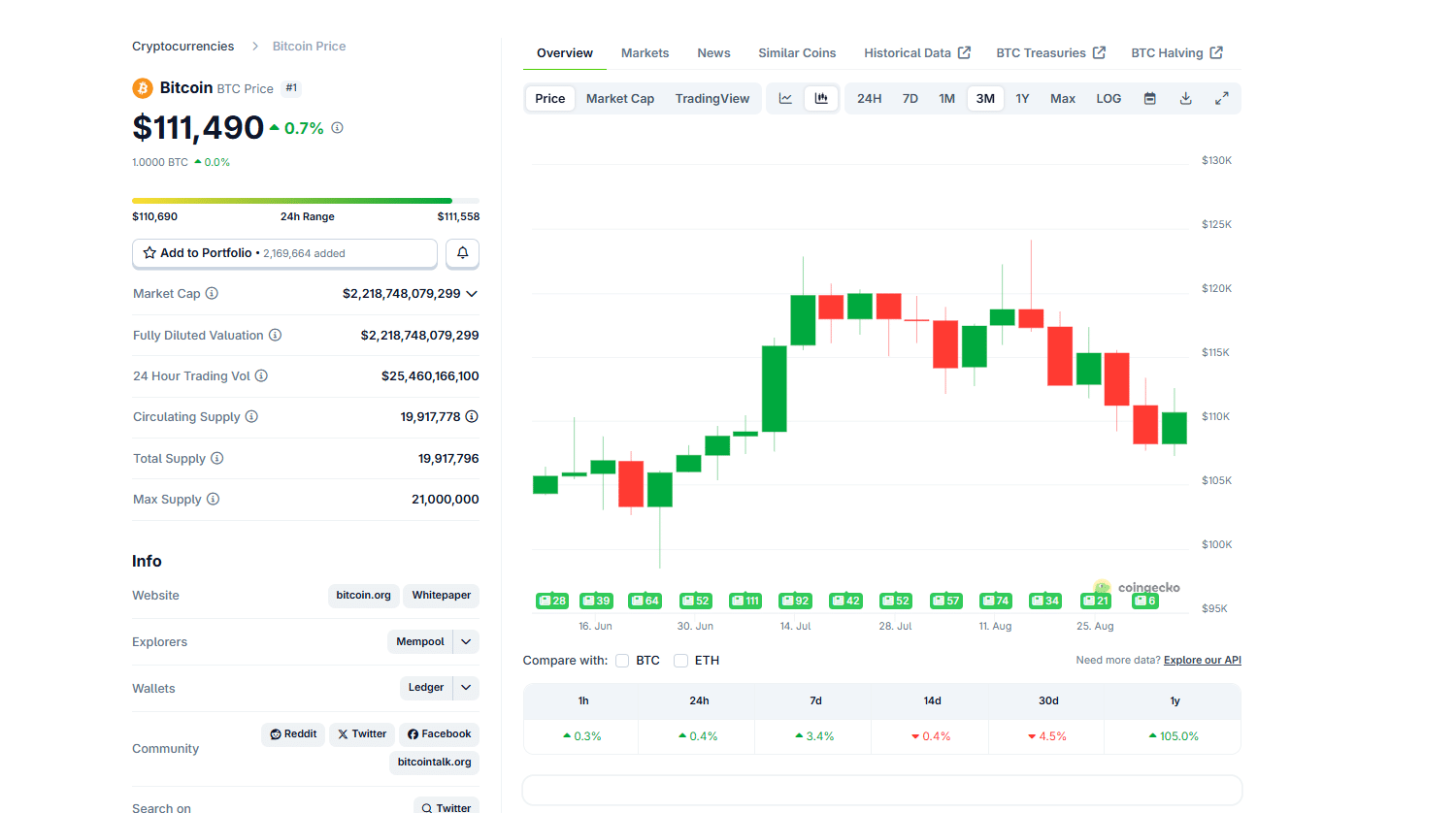Expand the Market Cap row details
Screen dimensions: 1456x813
coord(471,293)
